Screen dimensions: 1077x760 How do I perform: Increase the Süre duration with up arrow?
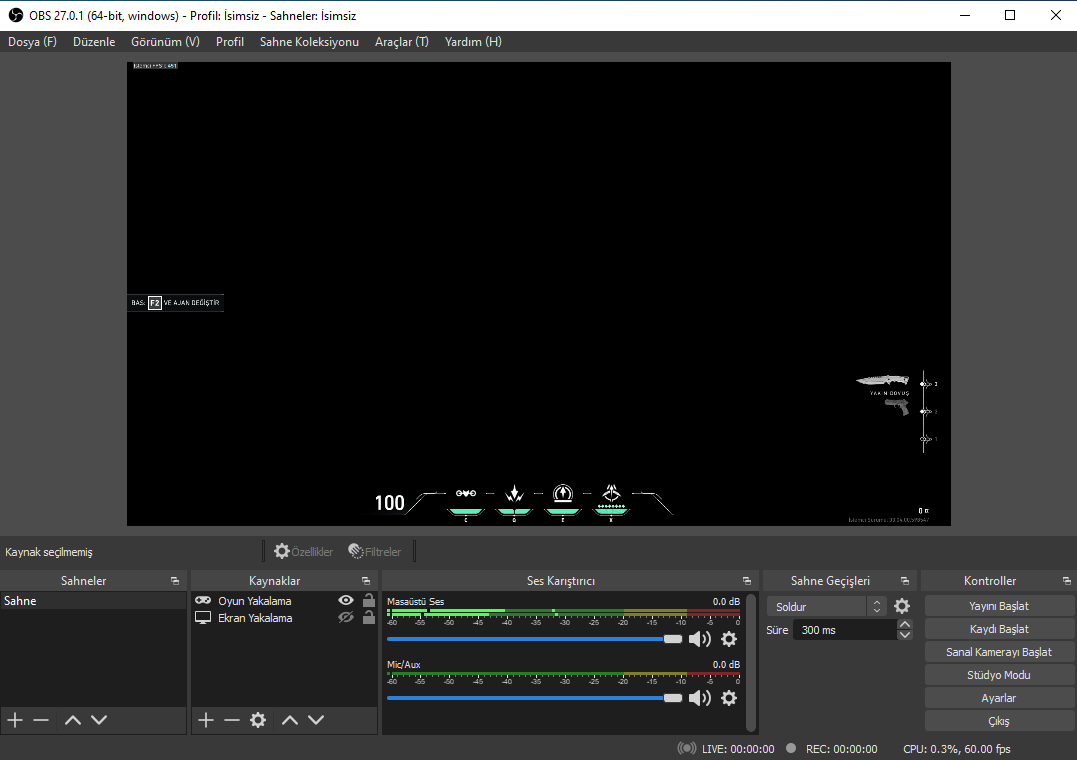point(905,625)
